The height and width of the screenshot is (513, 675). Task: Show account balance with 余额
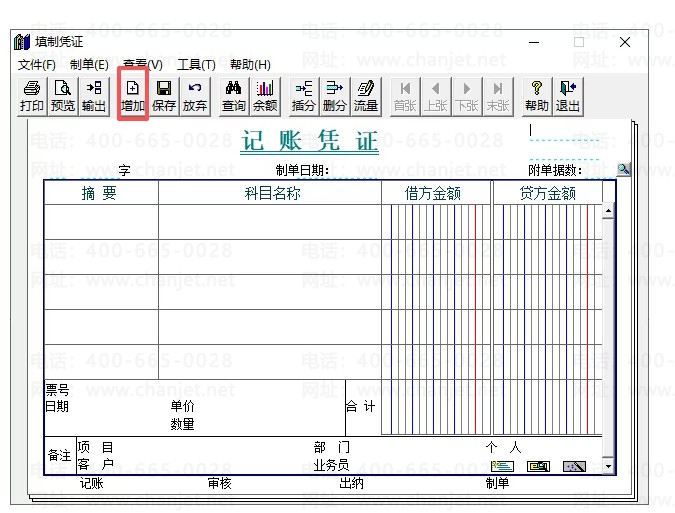(x=265, y=96)
